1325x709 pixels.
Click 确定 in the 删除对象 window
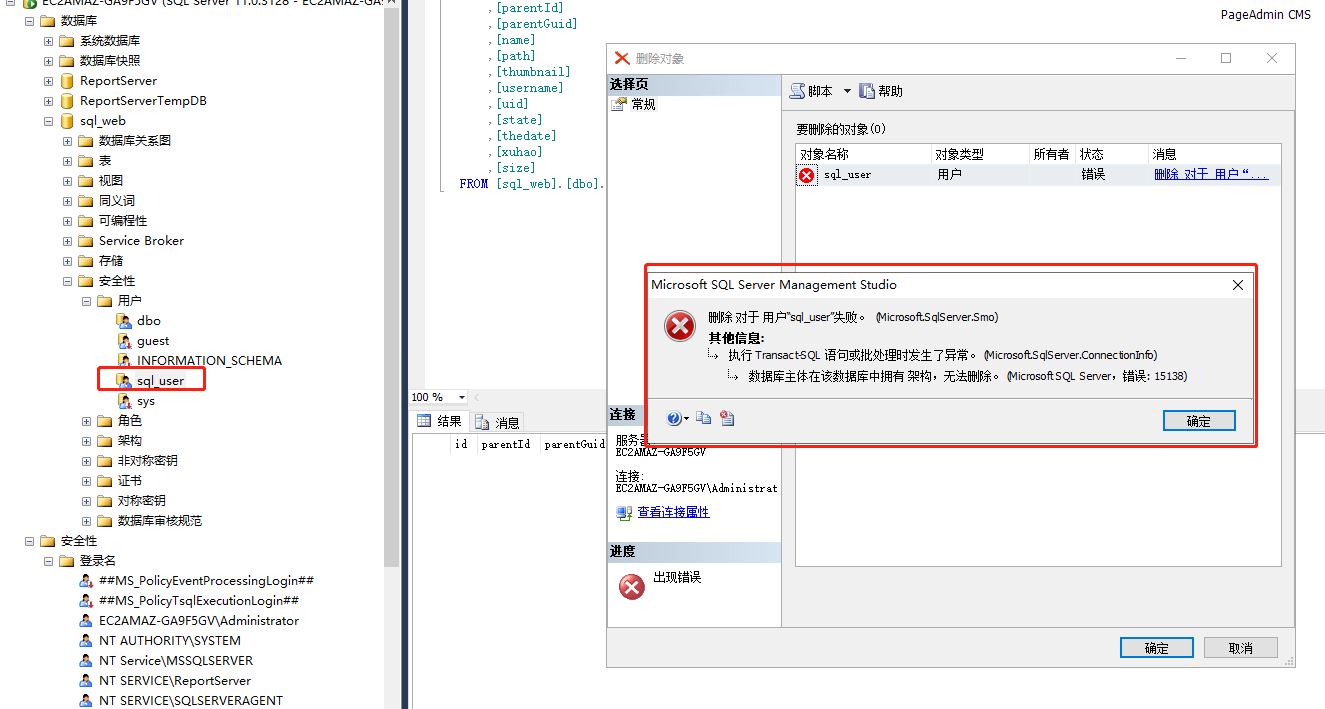click(x=1157, y=648)
